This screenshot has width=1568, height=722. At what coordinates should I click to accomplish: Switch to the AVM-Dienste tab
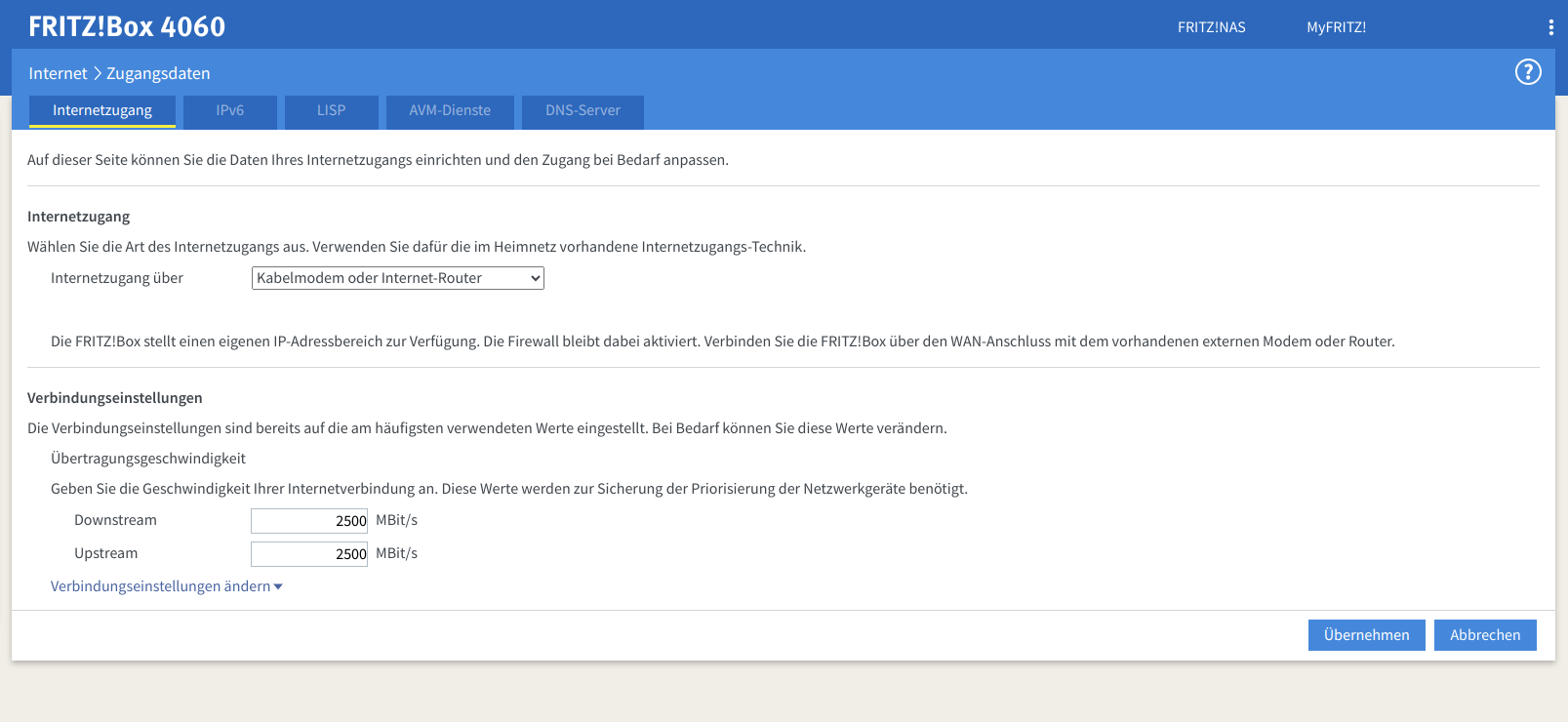pos(450,111)
